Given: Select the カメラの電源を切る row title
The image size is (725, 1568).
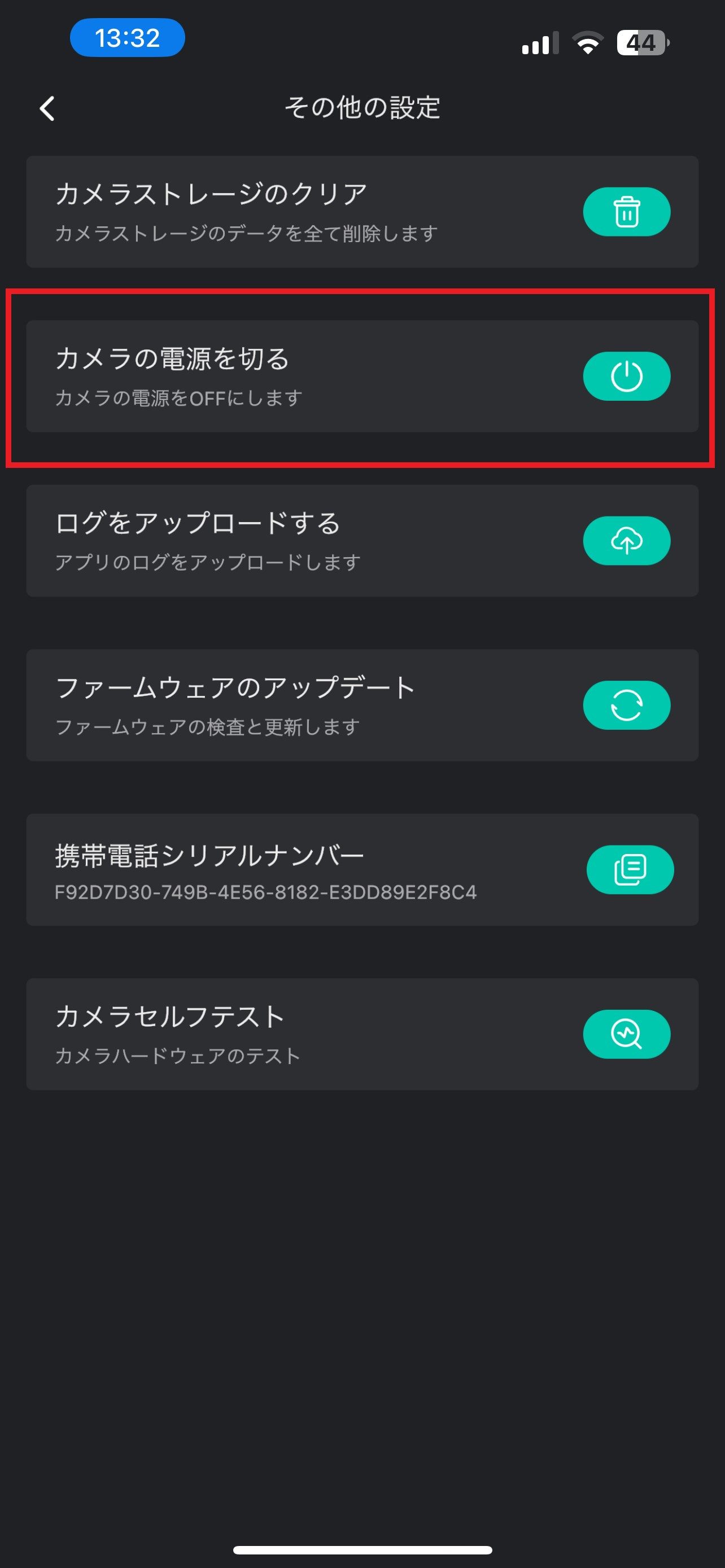Looking at the screenshot, I should tap(172, 358).
